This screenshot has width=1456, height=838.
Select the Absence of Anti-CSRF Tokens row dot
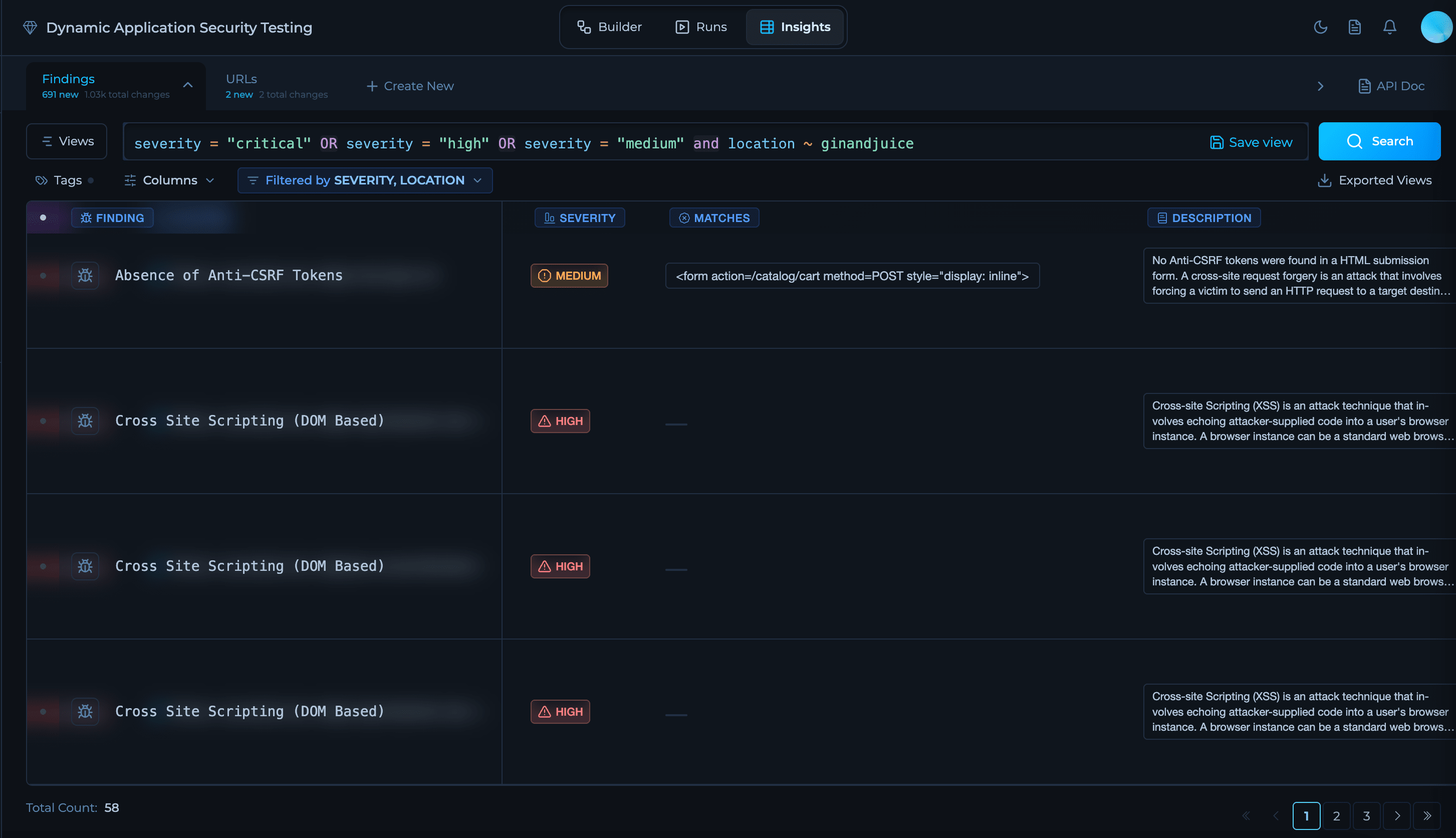point(43,276)
